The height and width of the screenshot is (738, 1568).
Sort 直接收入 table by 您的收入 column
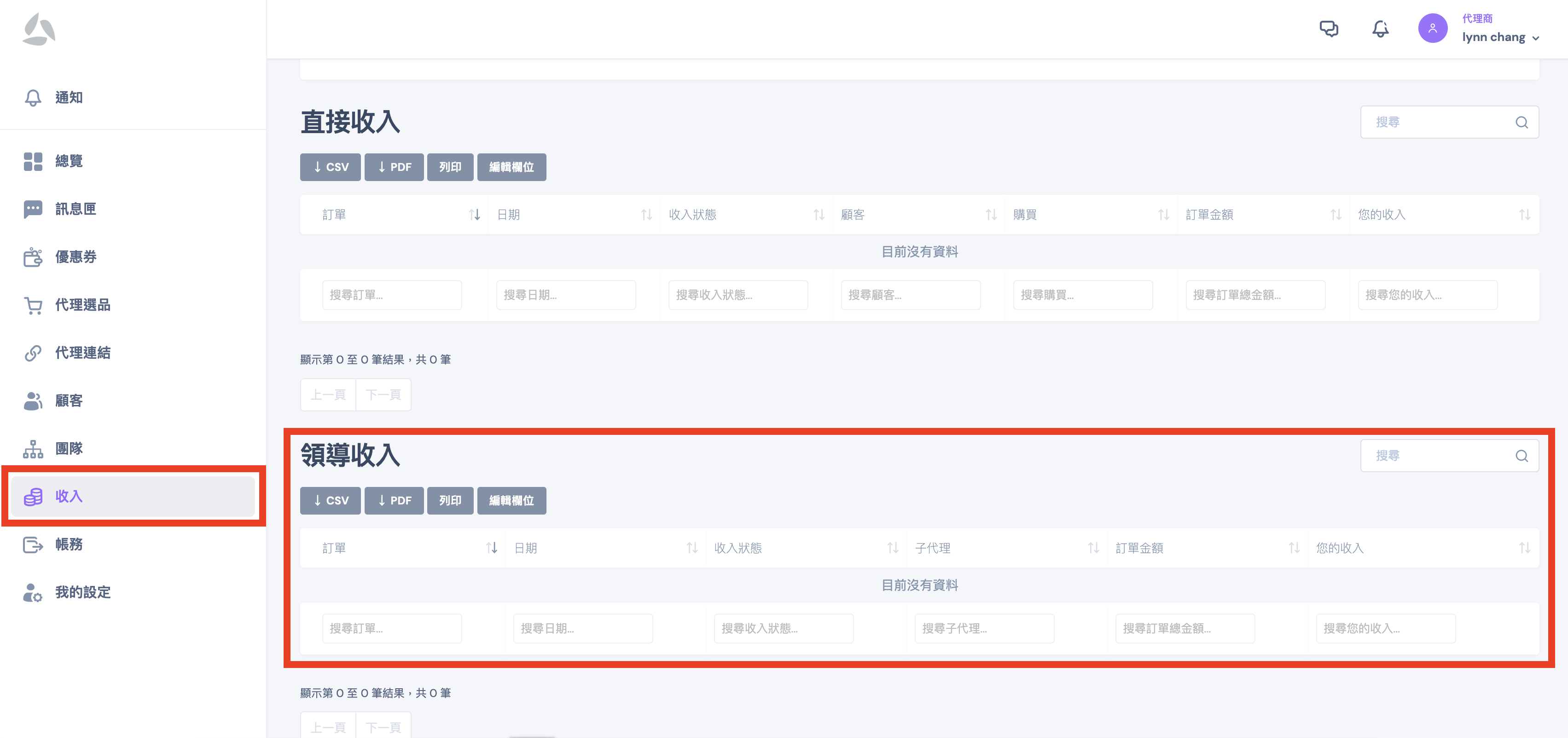(1524, 215)
